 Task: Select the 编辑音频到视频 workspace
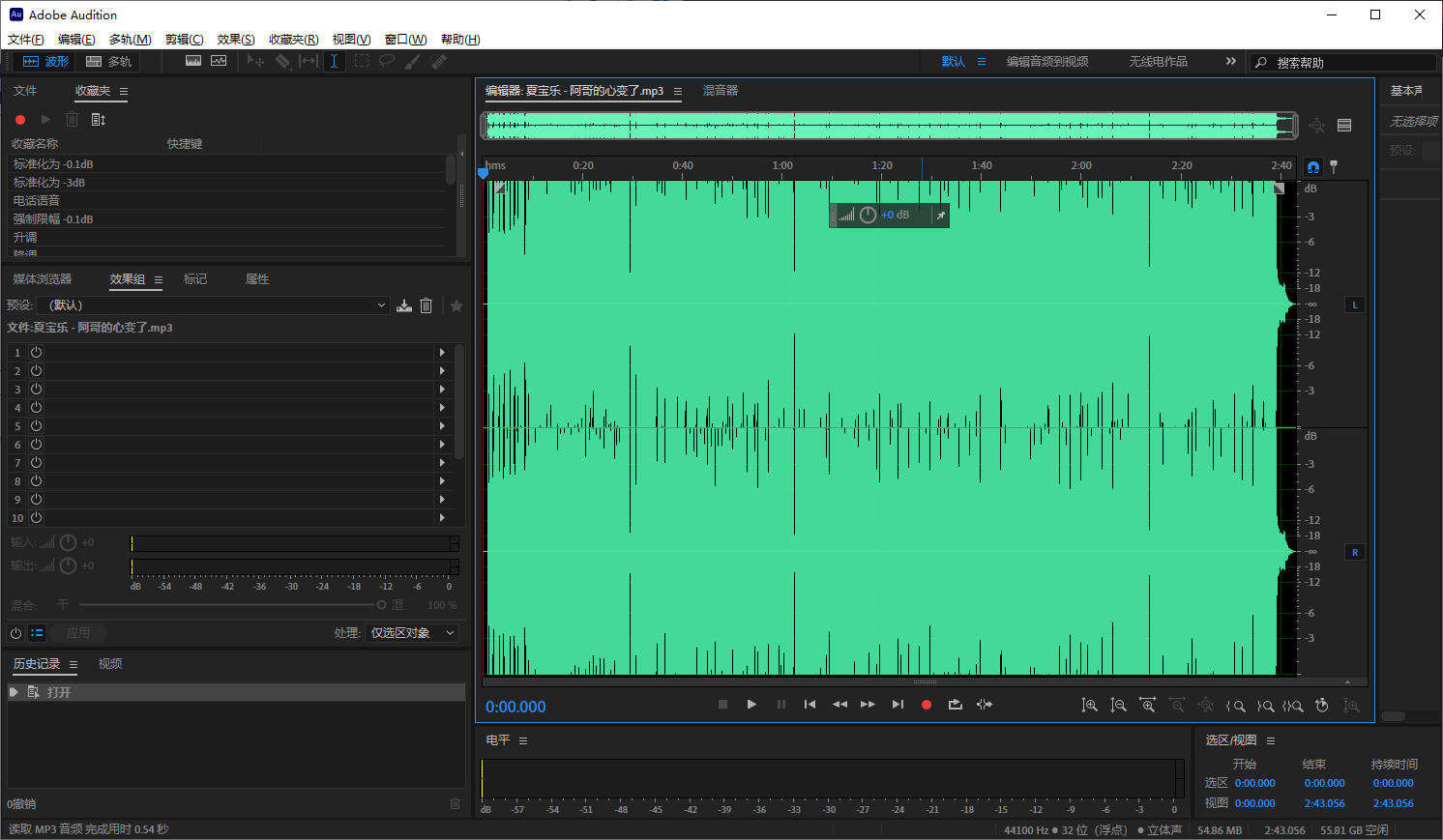click(1046, 61)
